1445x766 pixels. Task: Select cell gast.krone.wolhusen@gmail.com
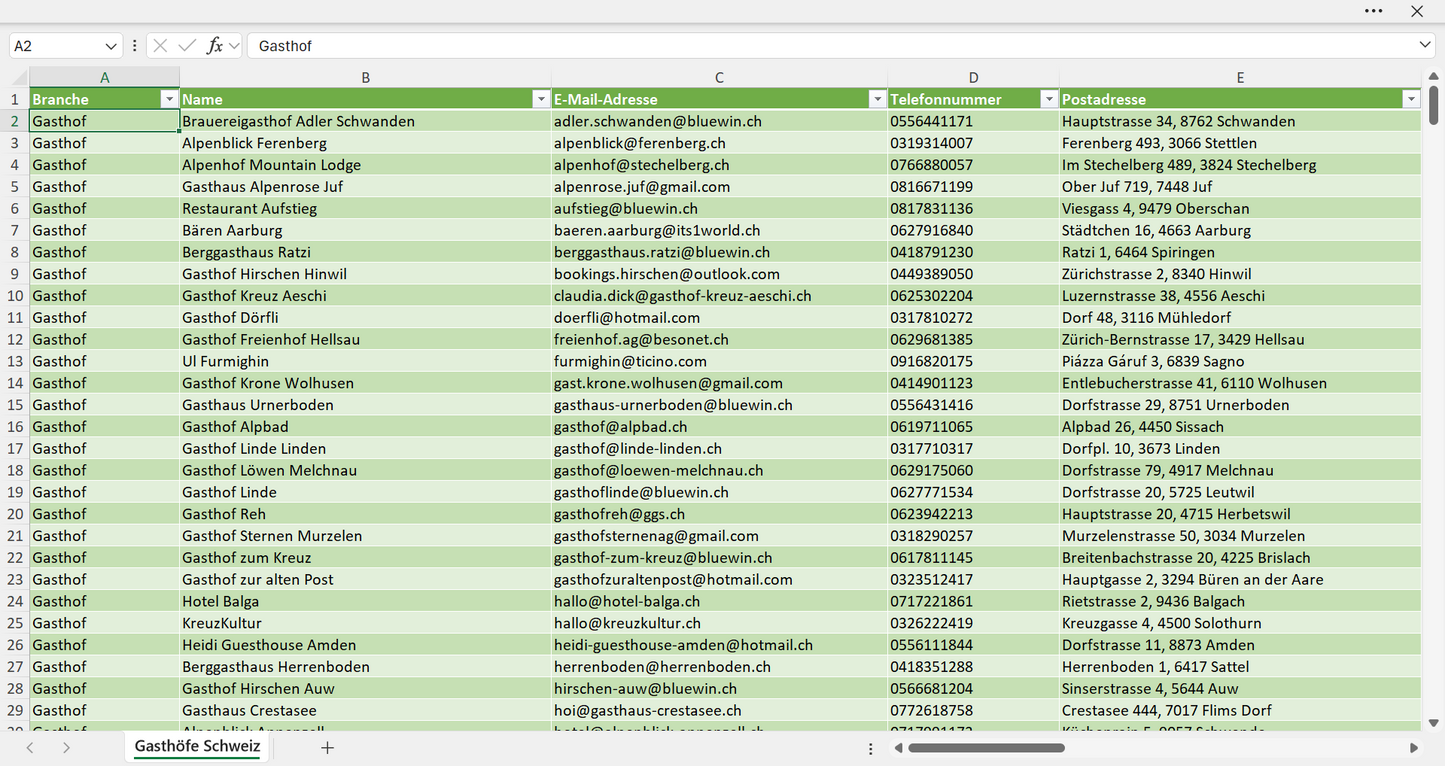click(719, 383)
